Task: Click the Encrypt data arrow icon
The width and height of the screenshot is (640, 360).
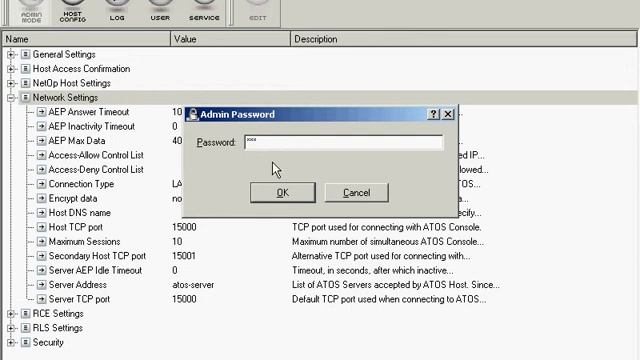Action: coord(41,198)
